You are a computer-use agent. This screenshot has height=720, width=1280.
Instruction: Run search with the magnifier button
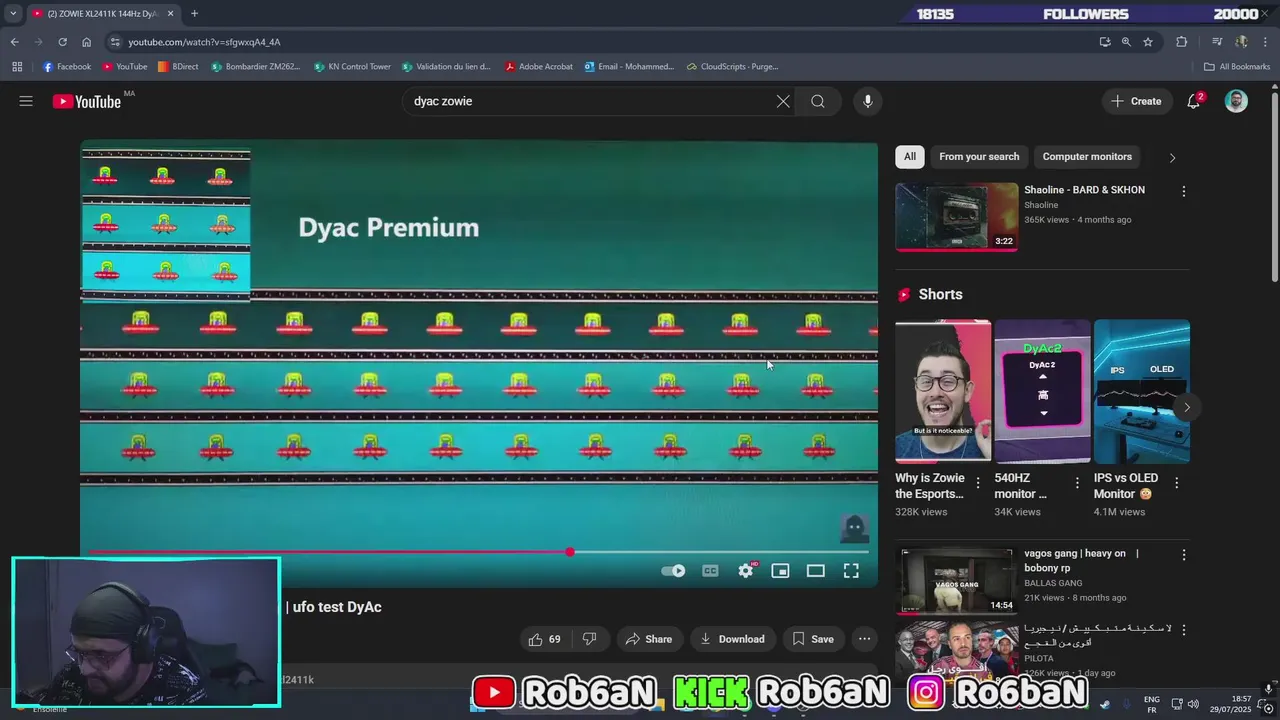point(818,101)
